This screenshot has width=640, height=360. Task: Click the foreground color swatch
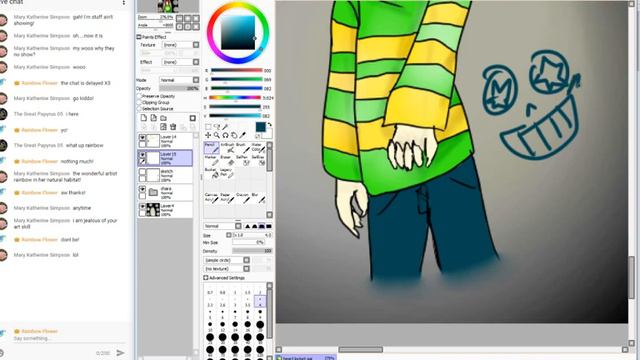[260, 127]
